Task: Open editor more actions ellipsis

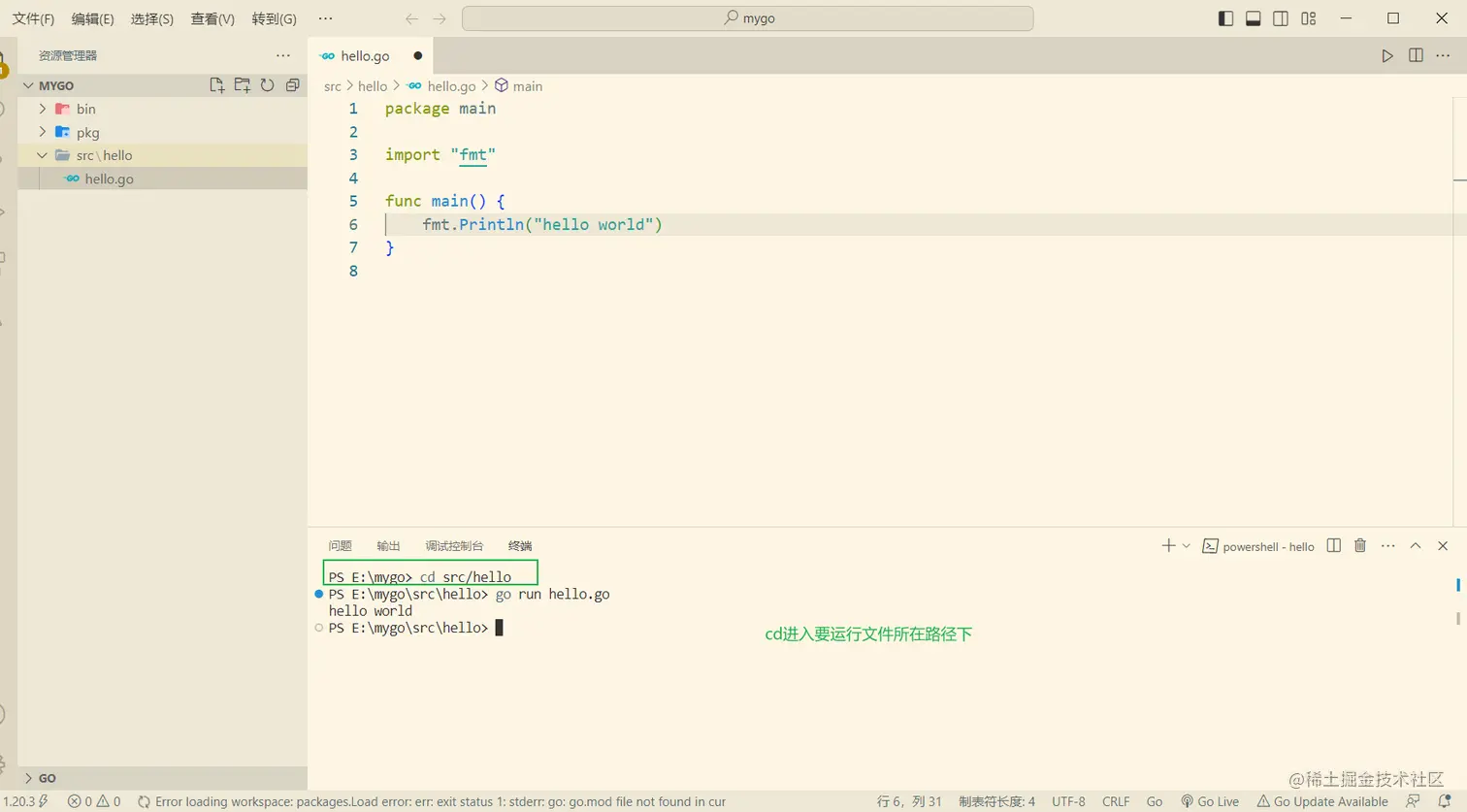Action: (1444, 56)
